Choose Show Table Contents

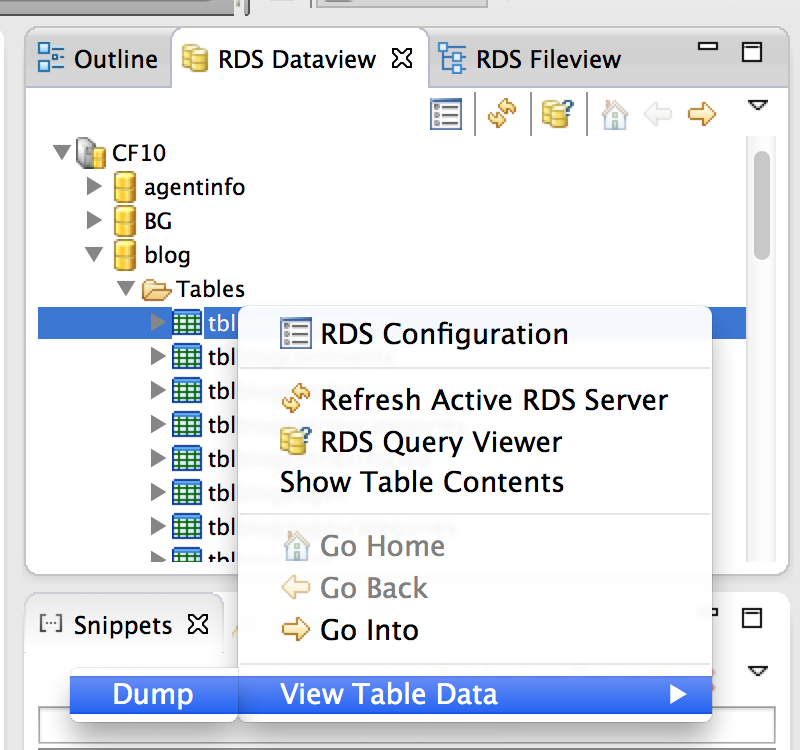coord(475,482)
